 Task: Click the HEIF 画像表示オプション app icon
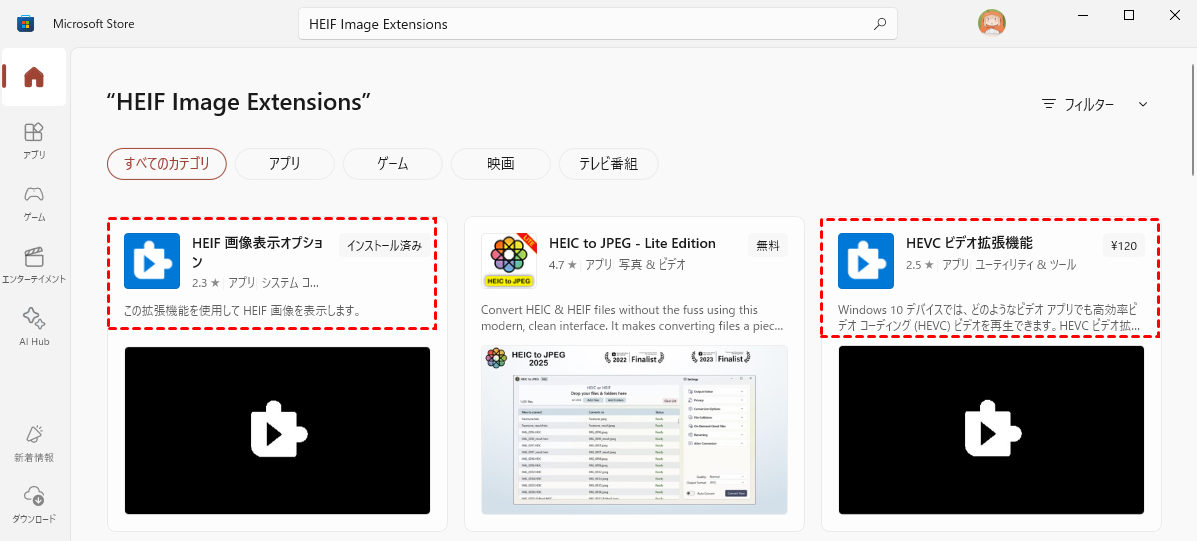[151, 261]
